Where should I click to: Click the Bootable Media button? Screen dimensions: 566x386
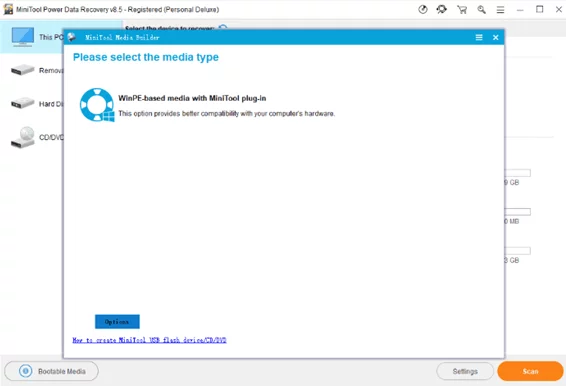pos(51,371)
